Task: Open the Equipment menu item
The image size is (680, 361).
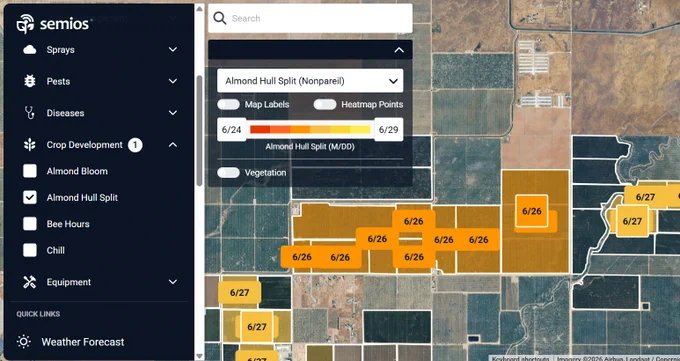Action: click(x=69, y=282)
